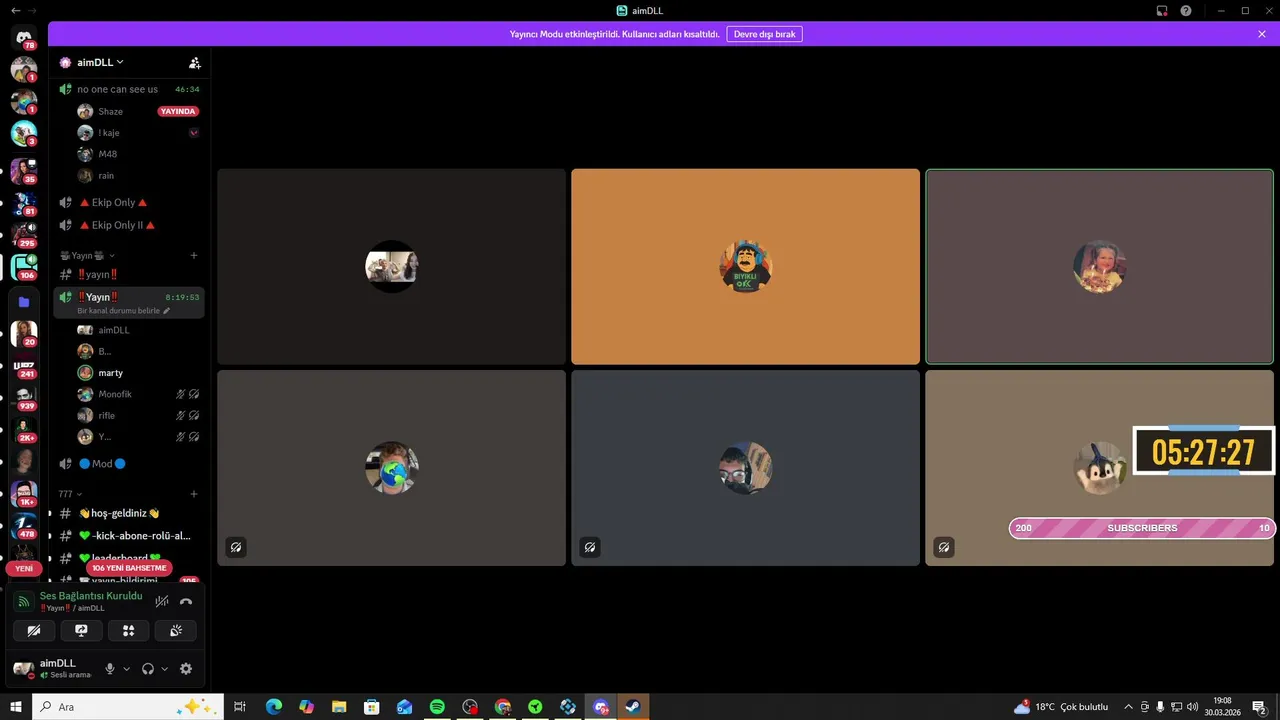Start screen share from voice panel
This screenshot has height=720, width=1280.
point(81,630)
